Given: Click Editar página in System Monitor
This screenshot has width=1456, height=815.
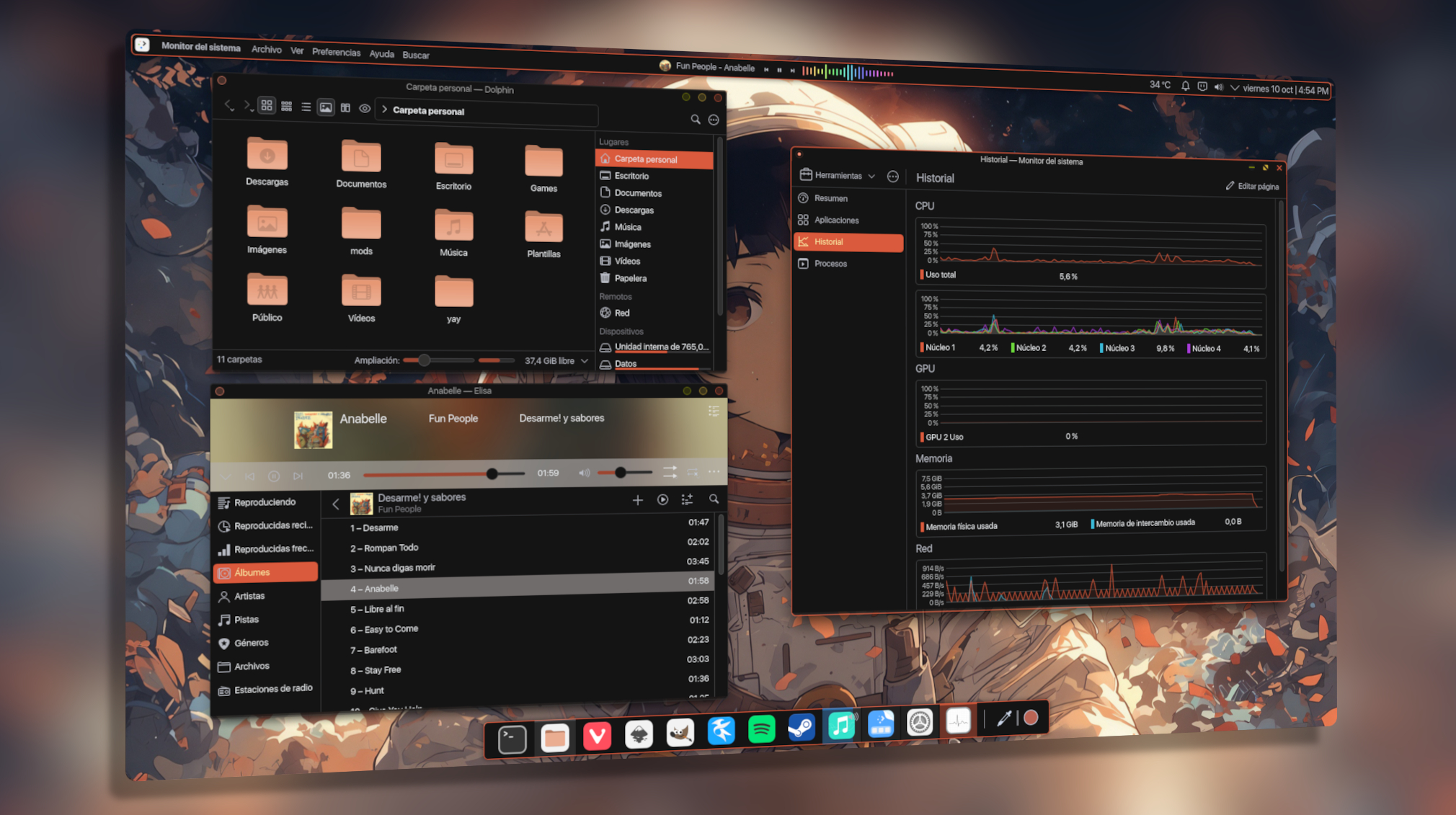Looking at the screenshot, I should coord(1252,186).
